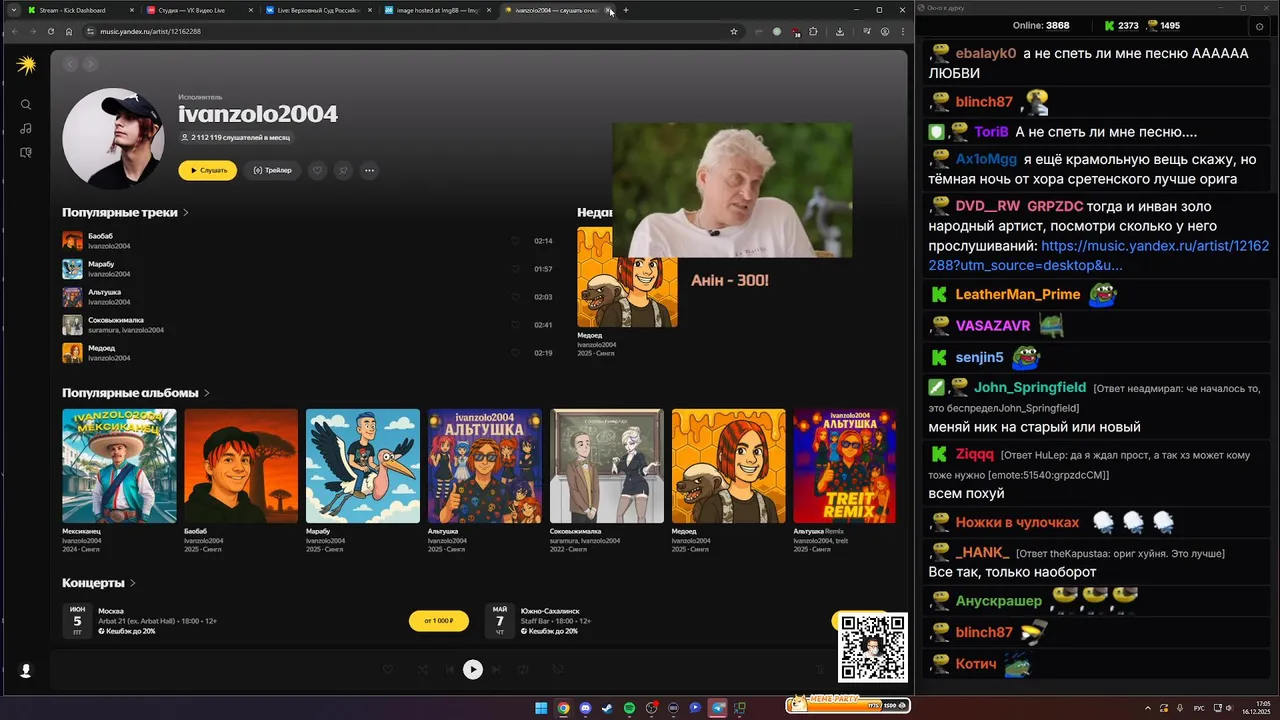This screenshot has width=1280, height=720.
Task: Click the address bar music.yandex.ru URL
Action: [150, 31]
